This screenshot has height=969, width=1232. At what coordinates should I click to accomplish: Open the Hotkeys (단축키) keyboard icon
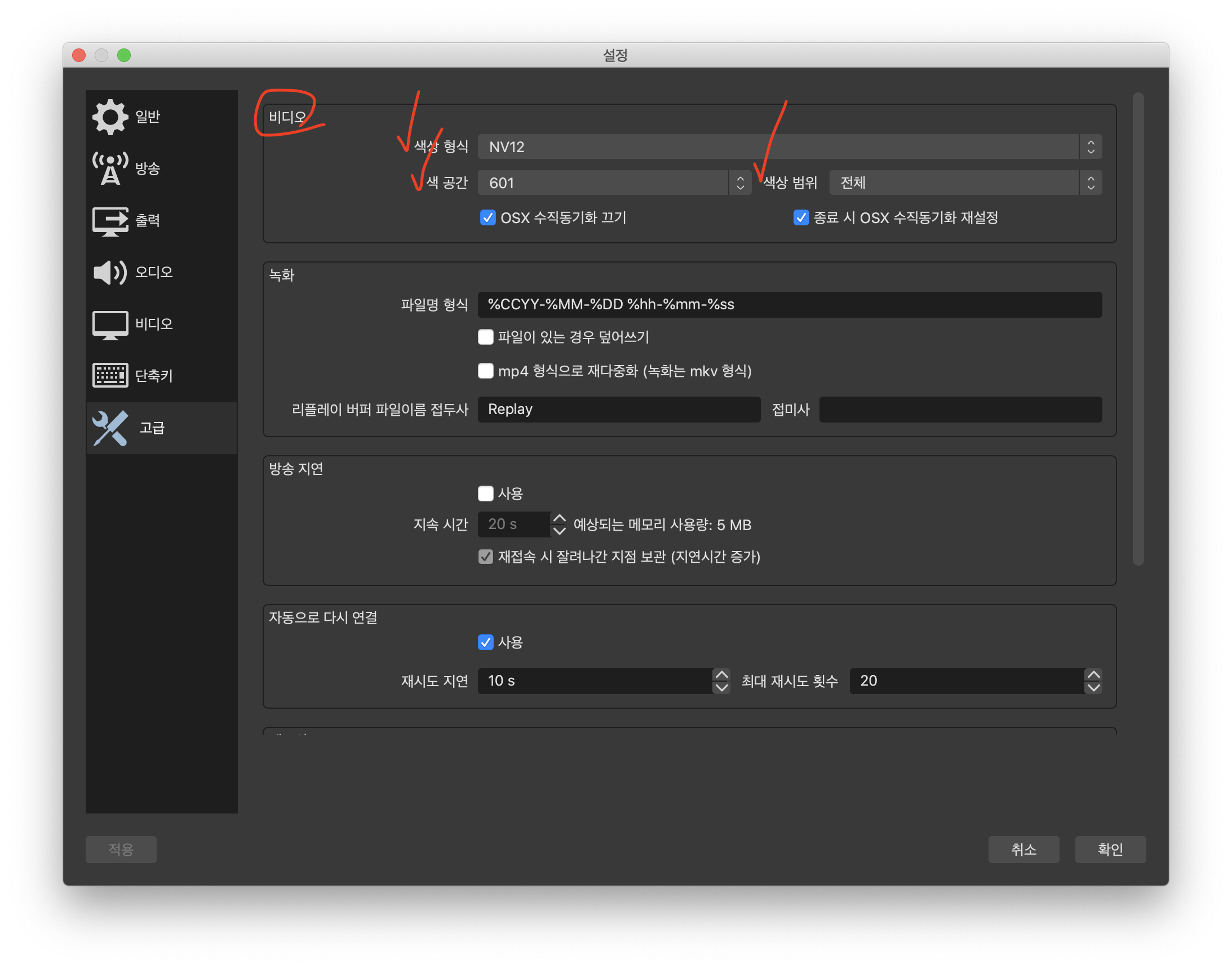click(110, 376)
